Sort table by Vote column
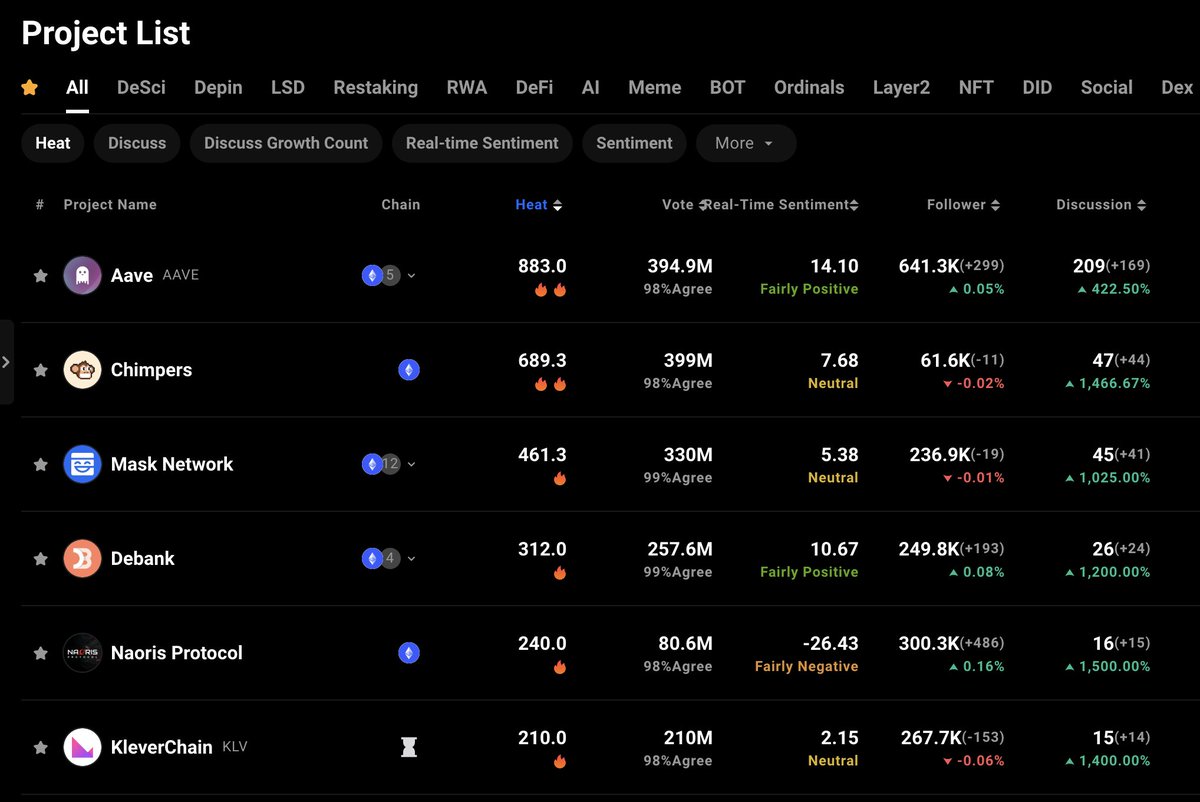1200x802 pixels. (x=684, y=205)
